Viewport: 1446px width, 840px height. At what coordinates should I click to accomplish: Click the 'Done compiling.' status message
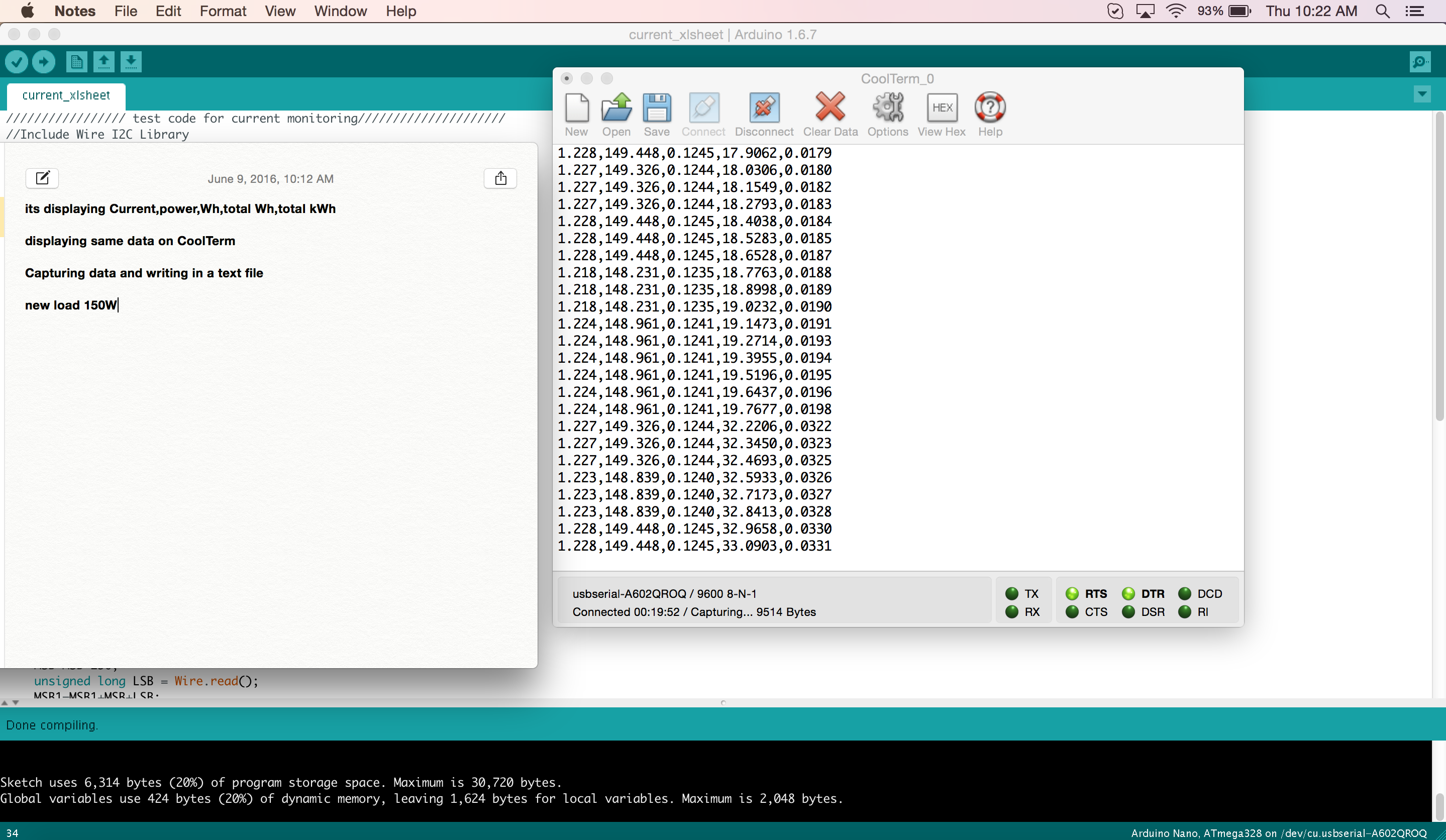(x=52, y=725)
